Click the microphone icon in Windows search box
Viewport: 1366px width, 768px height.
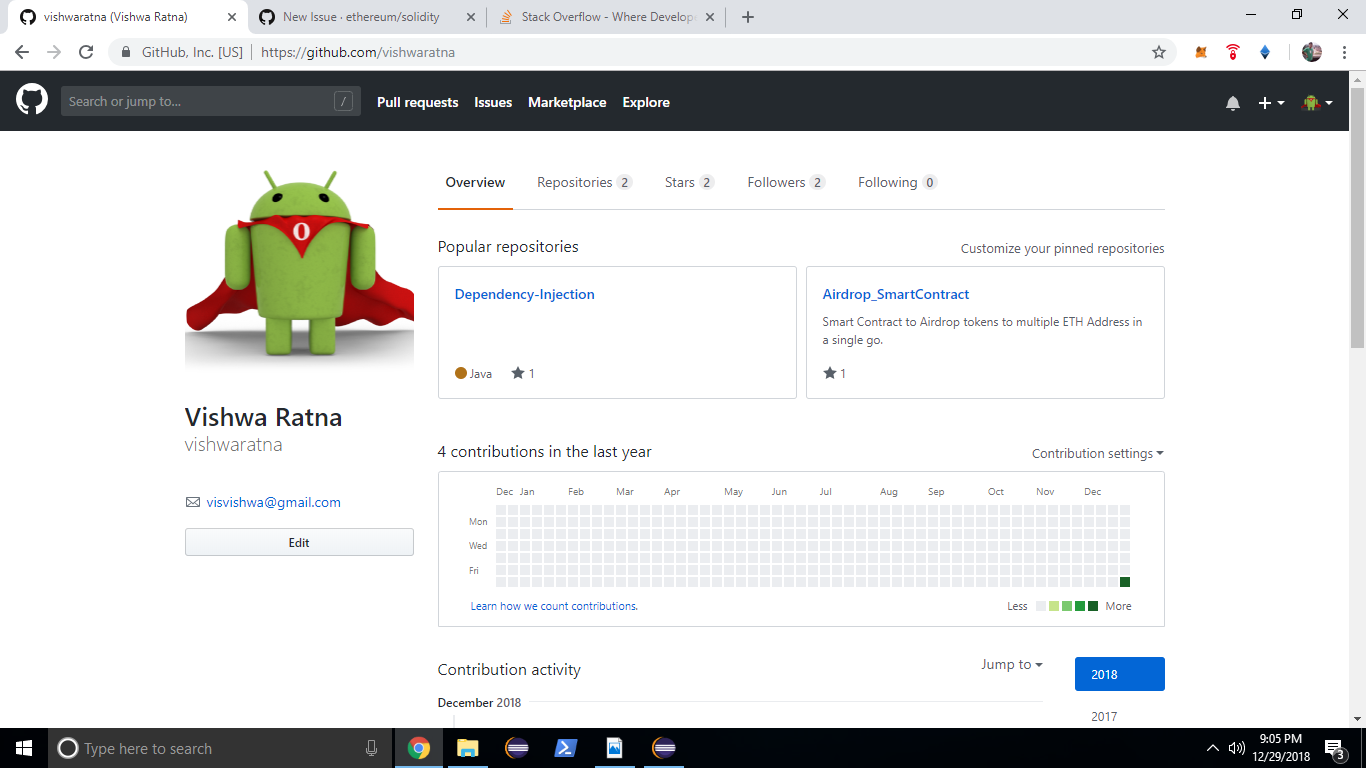[x=372, y=747]
